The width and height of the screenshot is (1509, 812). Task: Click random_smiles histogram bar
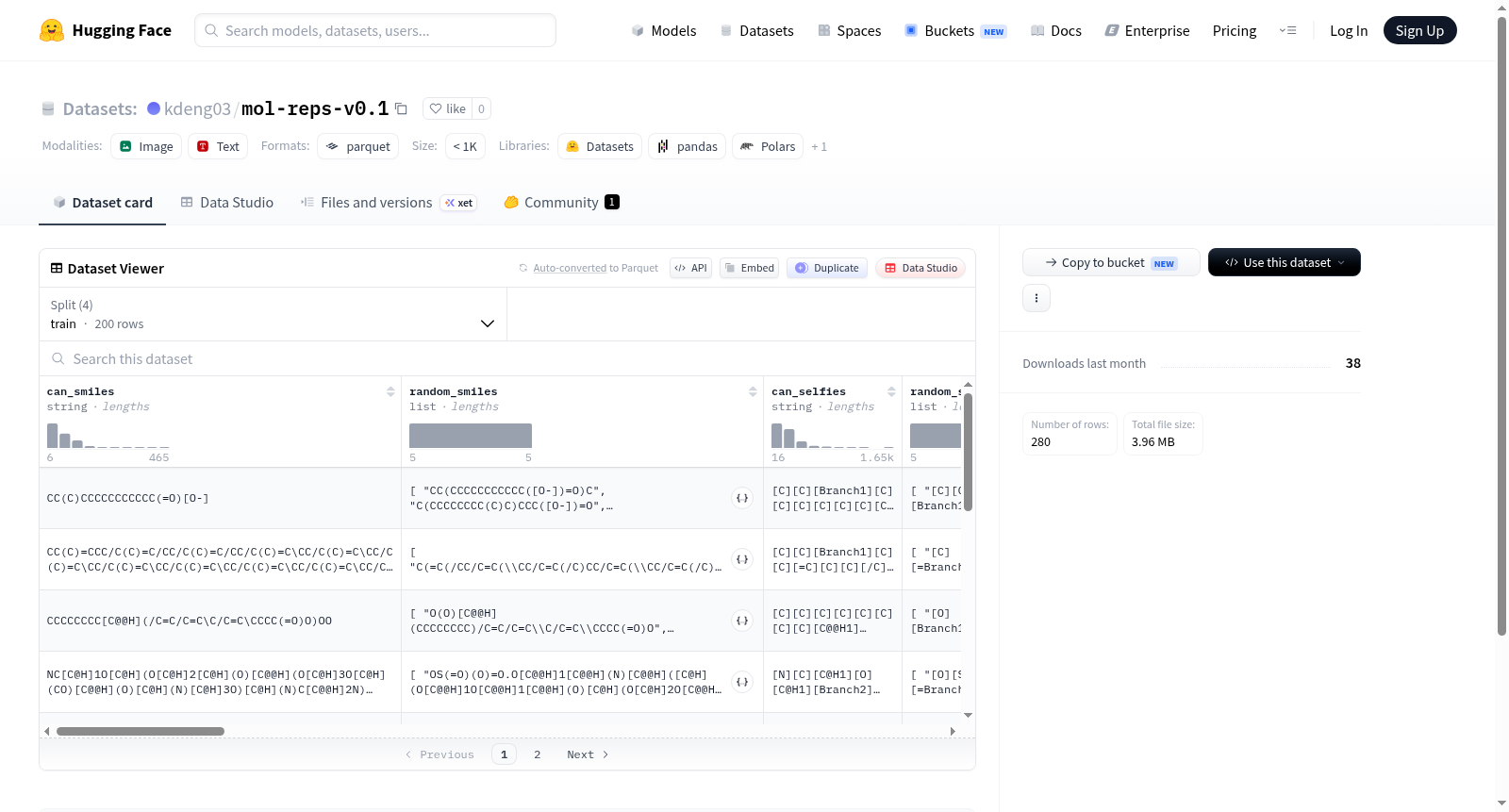point(471,436)
